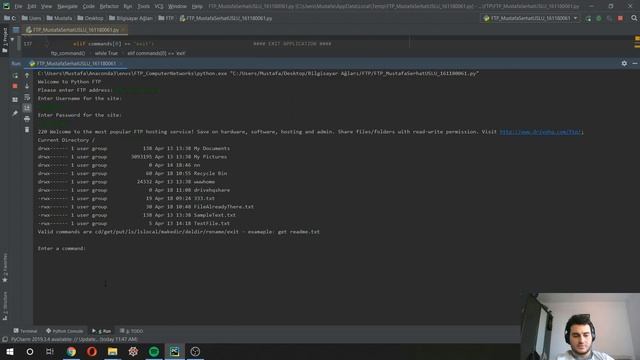
Task: Open the Run menu
Action: point(128,7)
